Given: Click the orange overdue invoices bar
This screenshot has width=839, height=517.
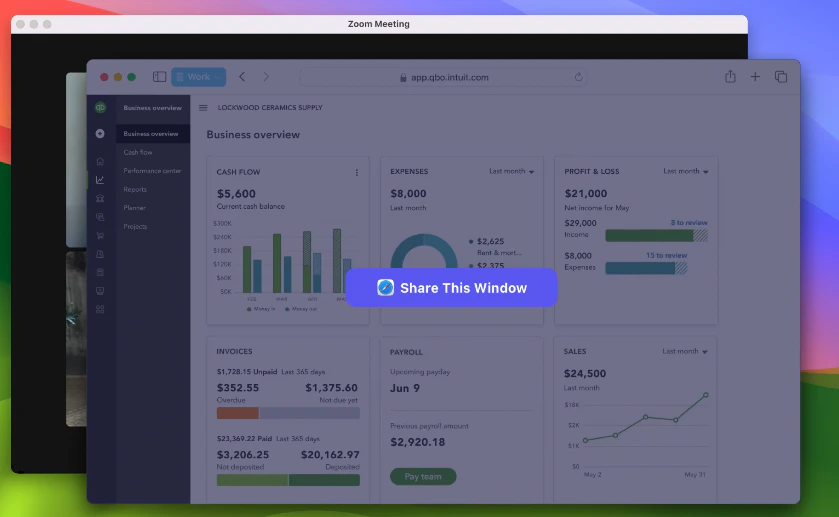Looking at the screenshot, I should click(x=238, y=413).
